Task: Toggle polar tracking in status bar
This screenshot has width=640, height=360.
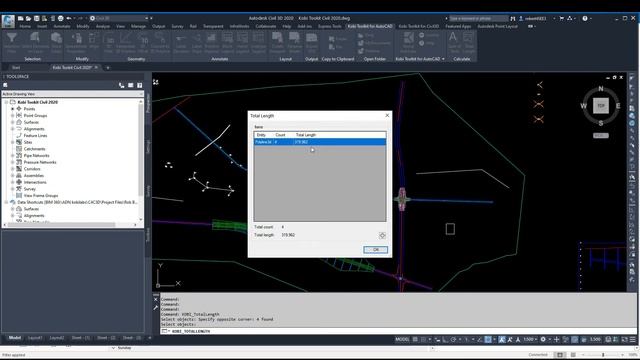Action: tap(453, 339)
